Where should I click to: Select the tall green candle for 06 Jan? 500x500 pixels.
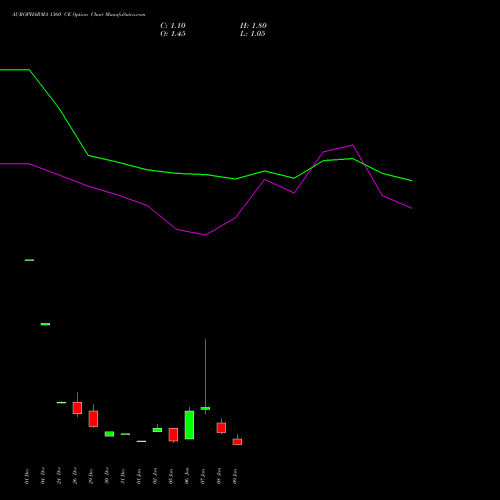(x=189, y=425)
